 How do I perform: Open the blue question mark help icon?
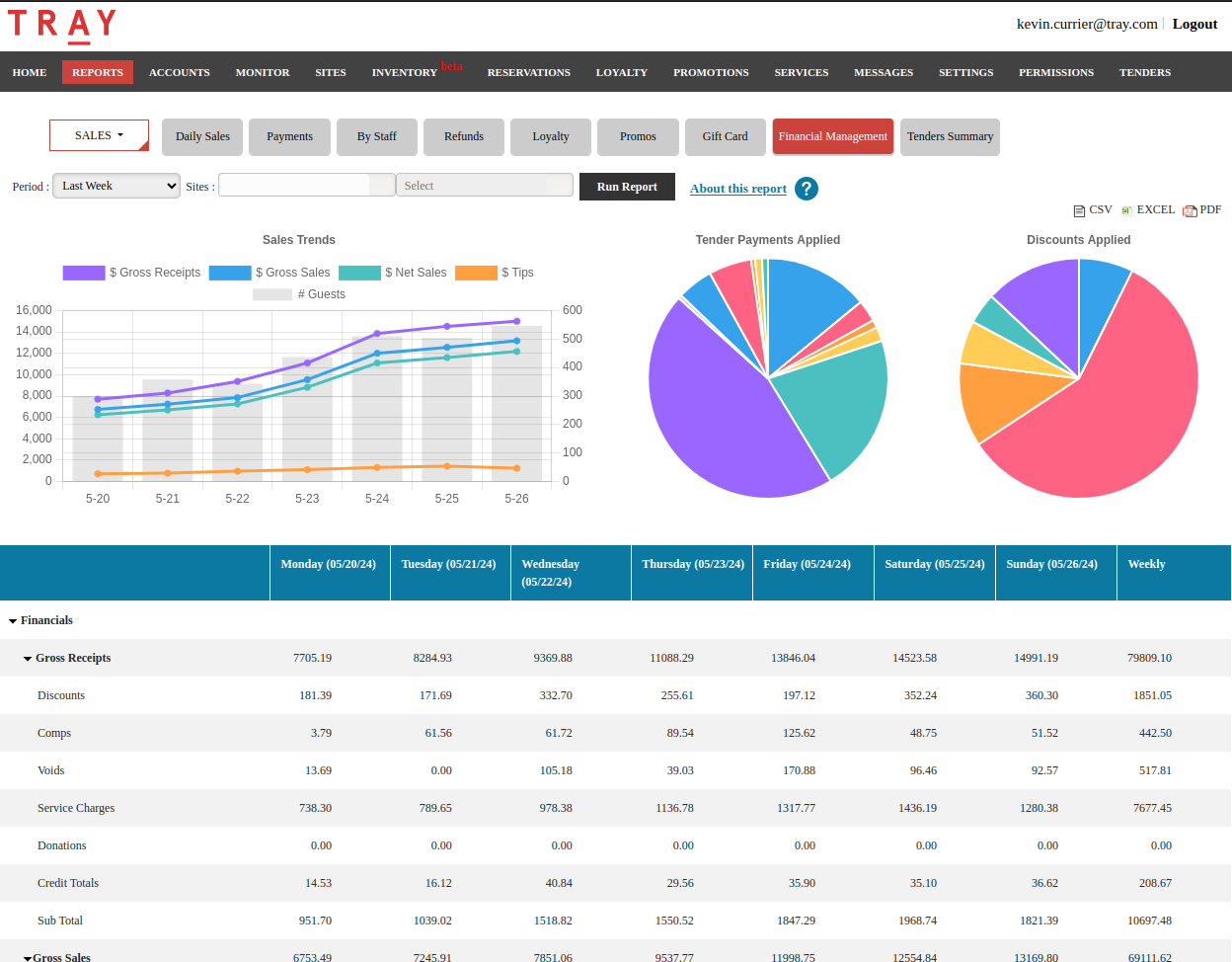click(x=807, y=189)
